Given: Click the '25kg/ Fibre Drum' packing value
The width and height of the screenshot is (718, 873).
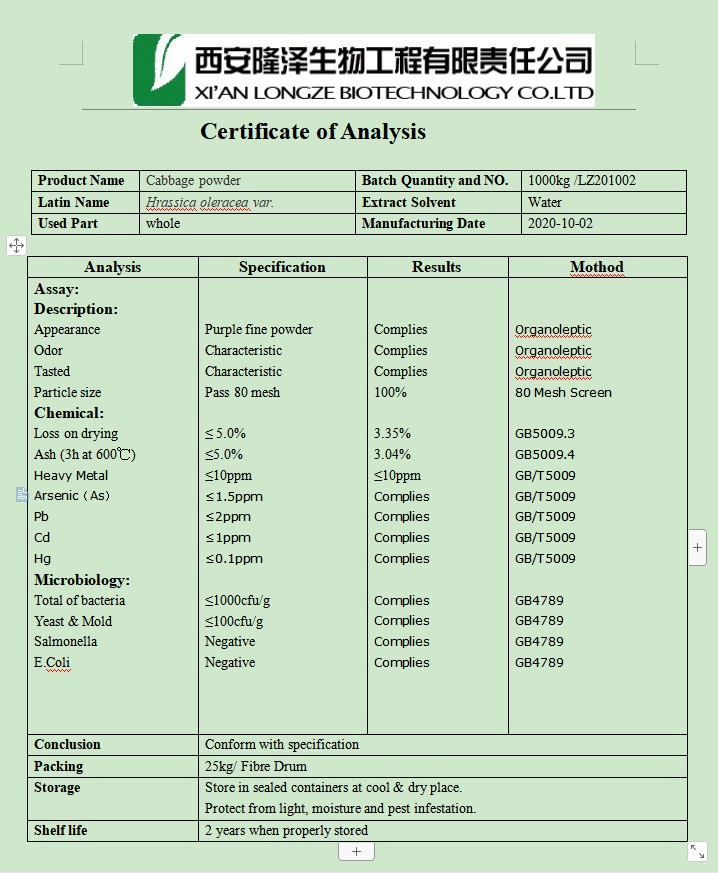Looking at the screenshot, I should tap(256, 767).
